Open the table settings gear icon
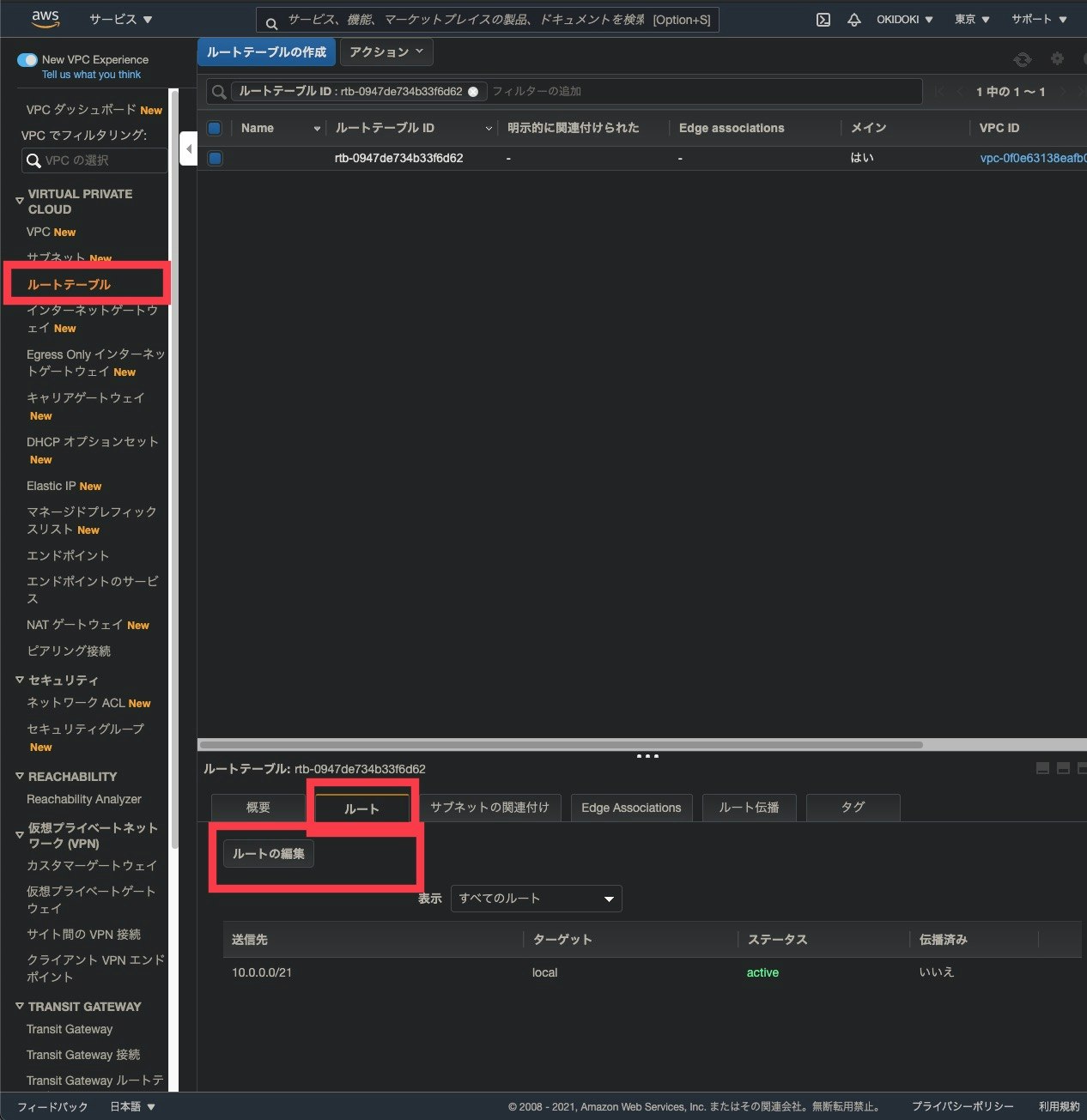Image resolution: width=1087 pixels, height=1120 pixels. [1057, 58]
